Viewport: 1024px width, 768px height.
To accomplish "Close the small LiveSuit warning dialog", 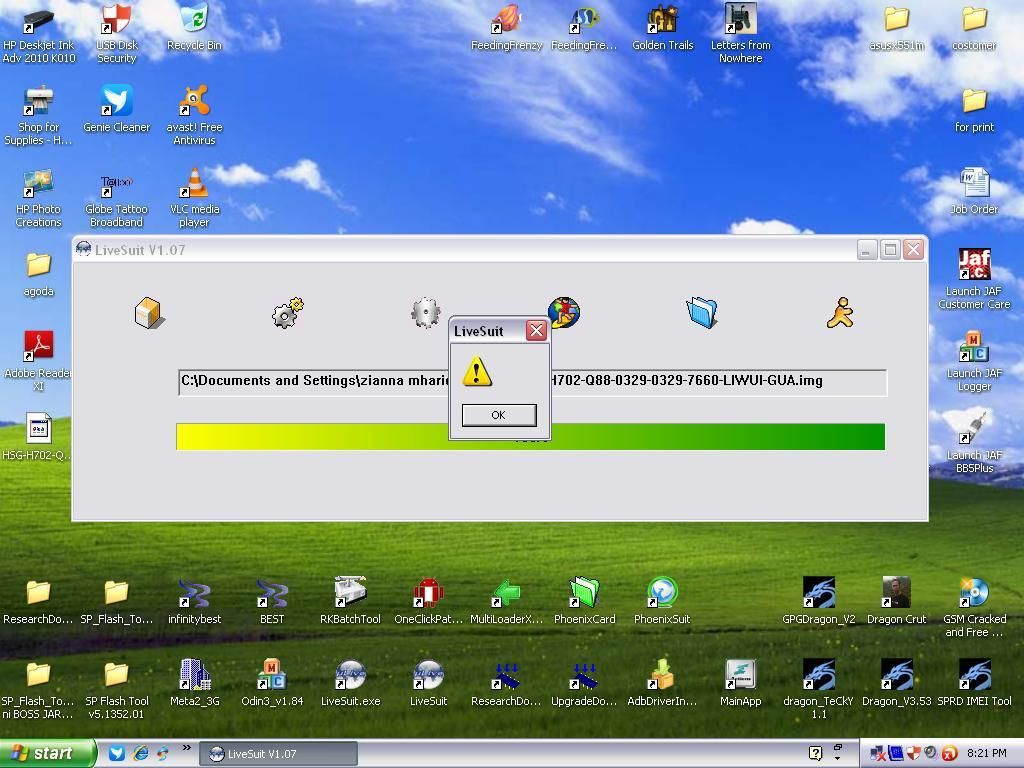I will tap(536, 331).
